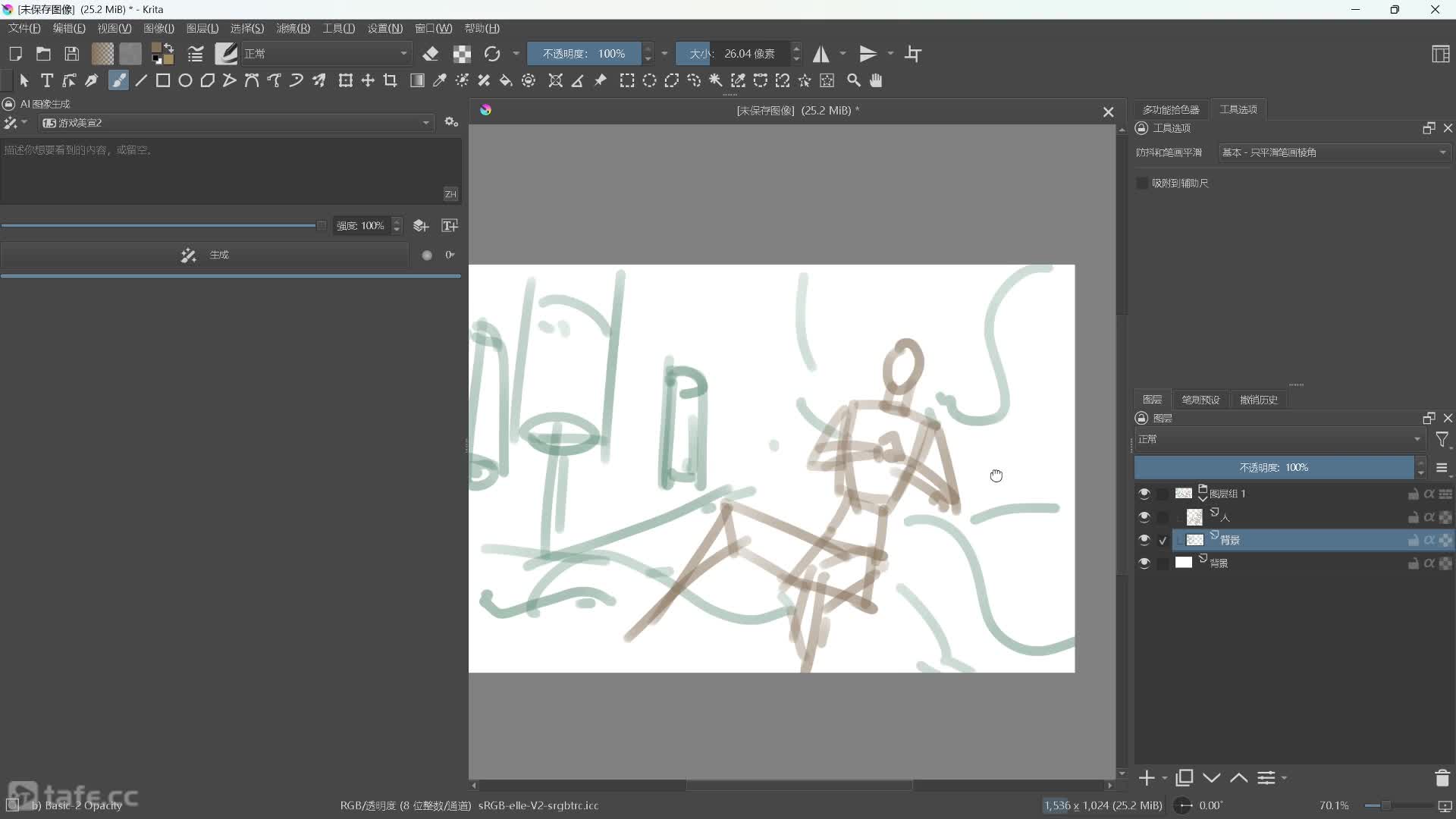
Task: Delete the selected layer with trash icon
Action: tap(1442, 778)
